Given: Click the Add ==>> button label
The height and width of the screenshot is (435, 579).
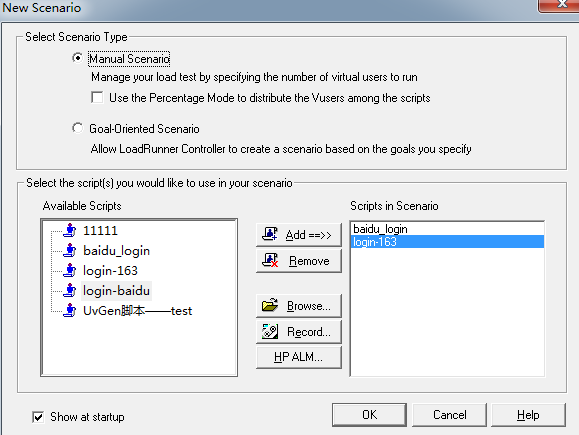Looking at the screenshot, I should pos(309,235).
